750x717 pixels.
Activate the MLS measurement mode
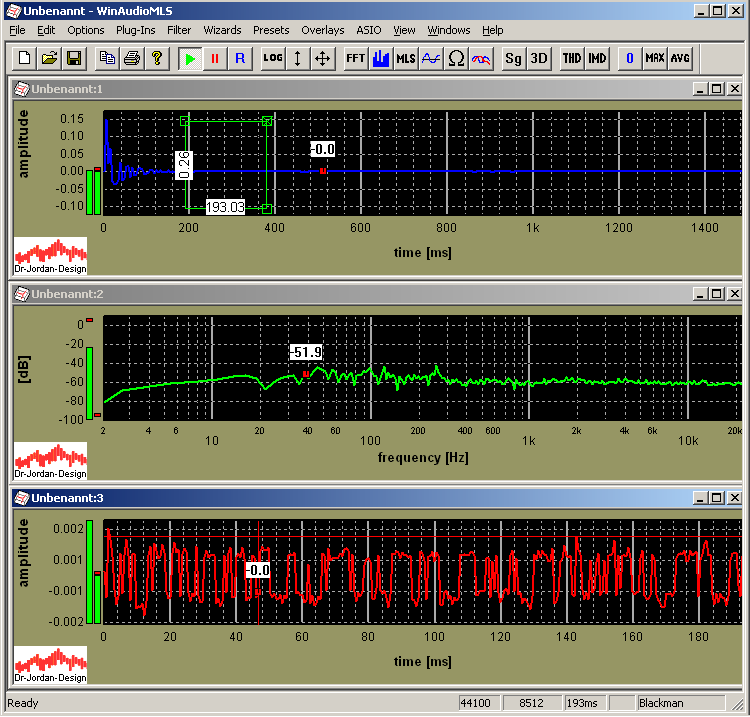pos(405,58)
